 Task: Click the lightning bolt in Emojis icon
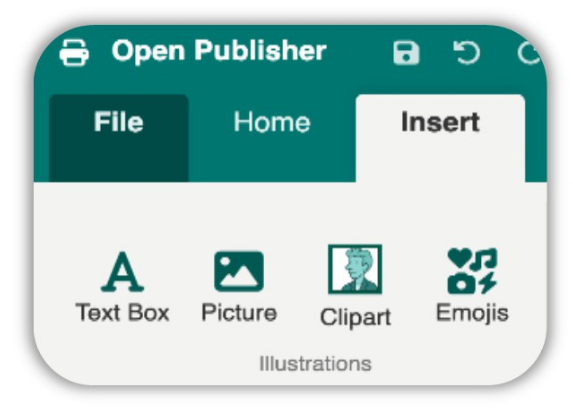coord(488,283)
